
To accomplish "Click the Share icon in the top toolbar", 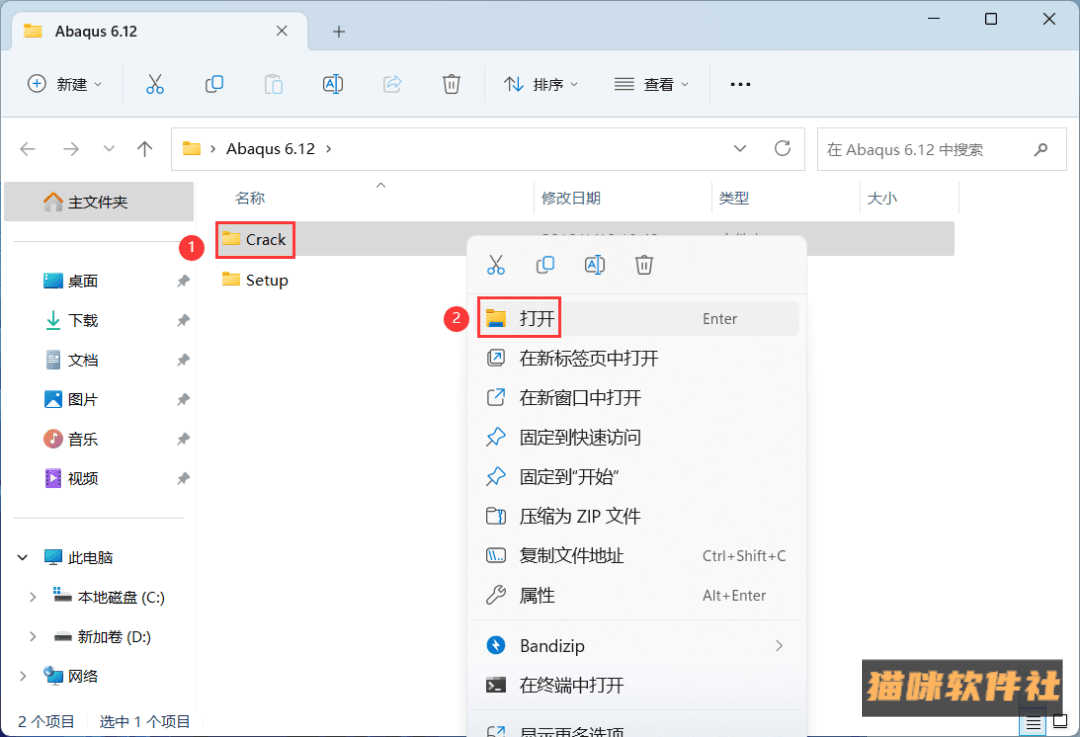I will 392,84.
